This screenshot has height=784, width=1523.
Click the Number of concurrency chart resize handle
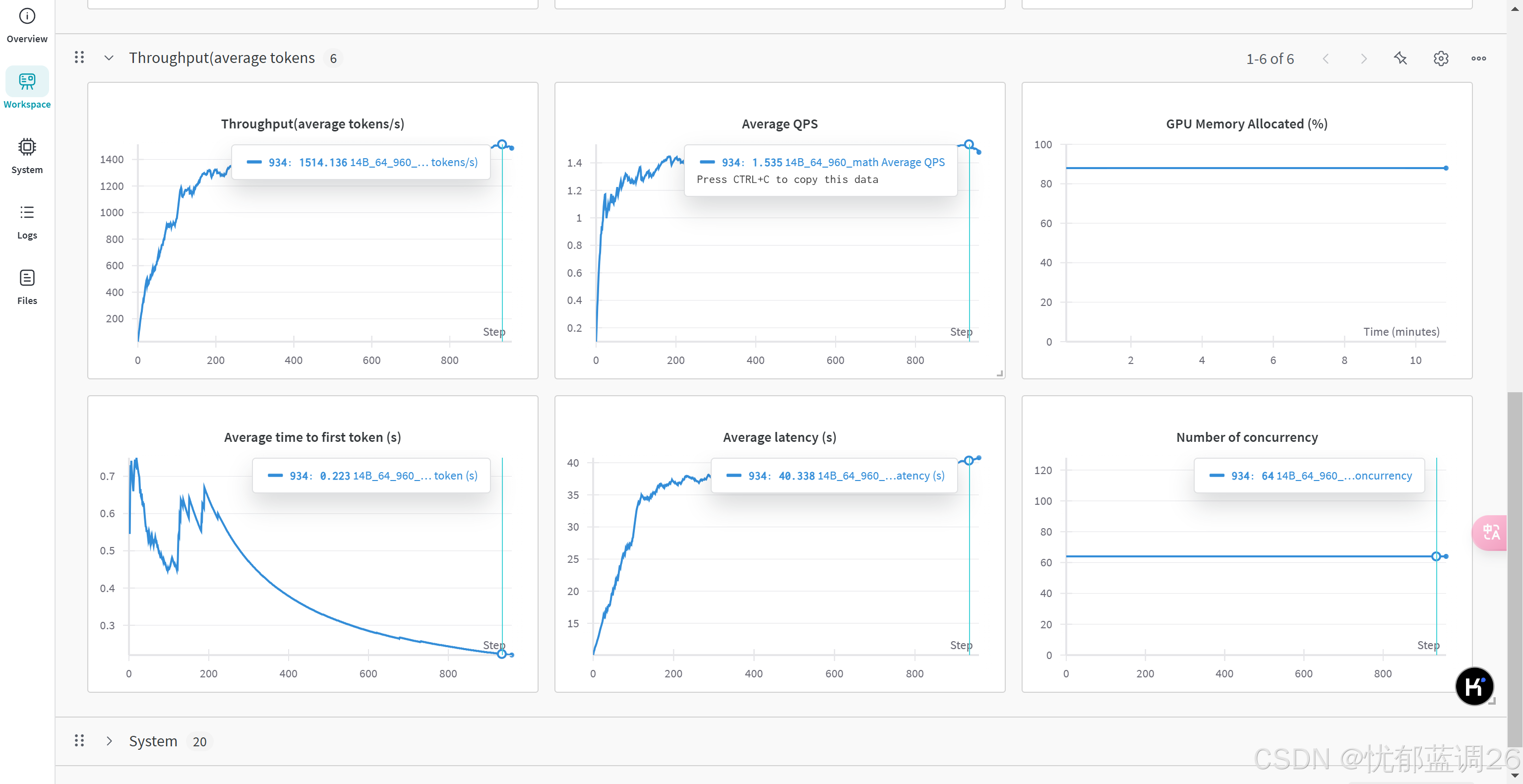(1492, 701)
